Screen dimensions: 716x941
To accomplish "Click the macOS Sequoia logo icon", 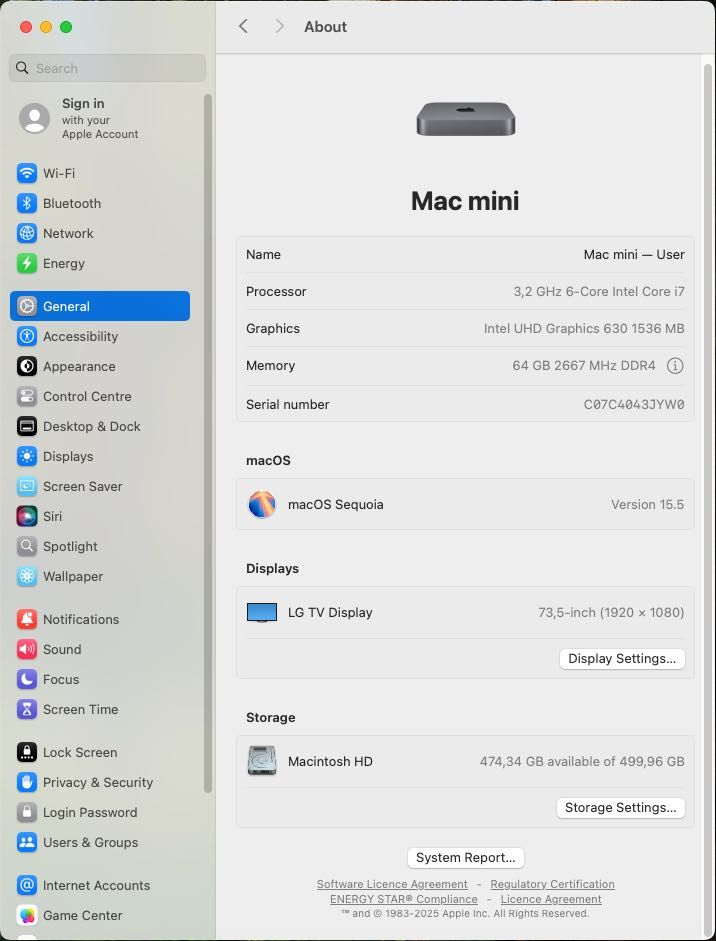I will [x=262, y=504].
